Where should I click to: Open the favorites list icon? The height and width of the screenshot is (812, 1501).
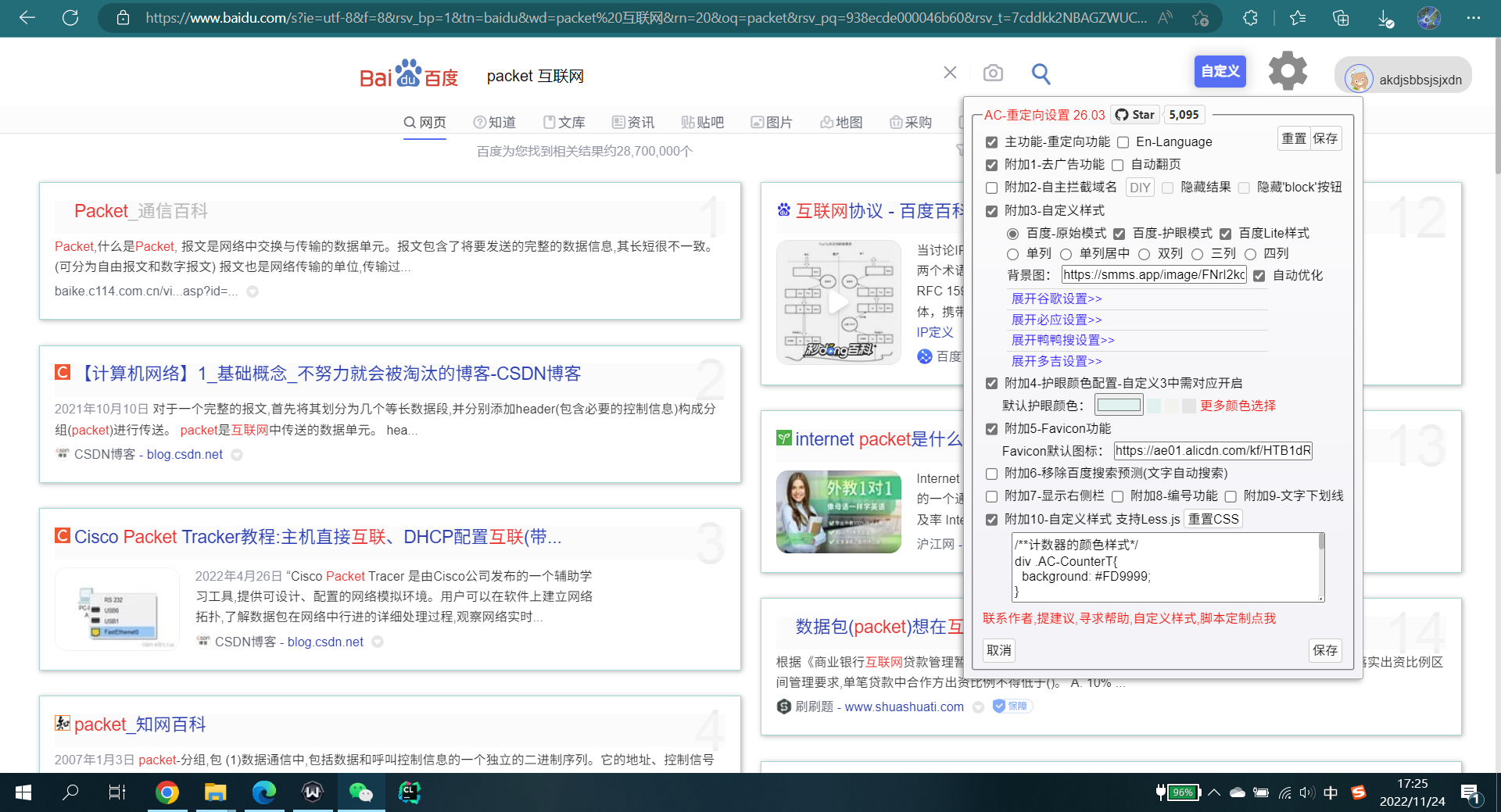click(1298, 17)
